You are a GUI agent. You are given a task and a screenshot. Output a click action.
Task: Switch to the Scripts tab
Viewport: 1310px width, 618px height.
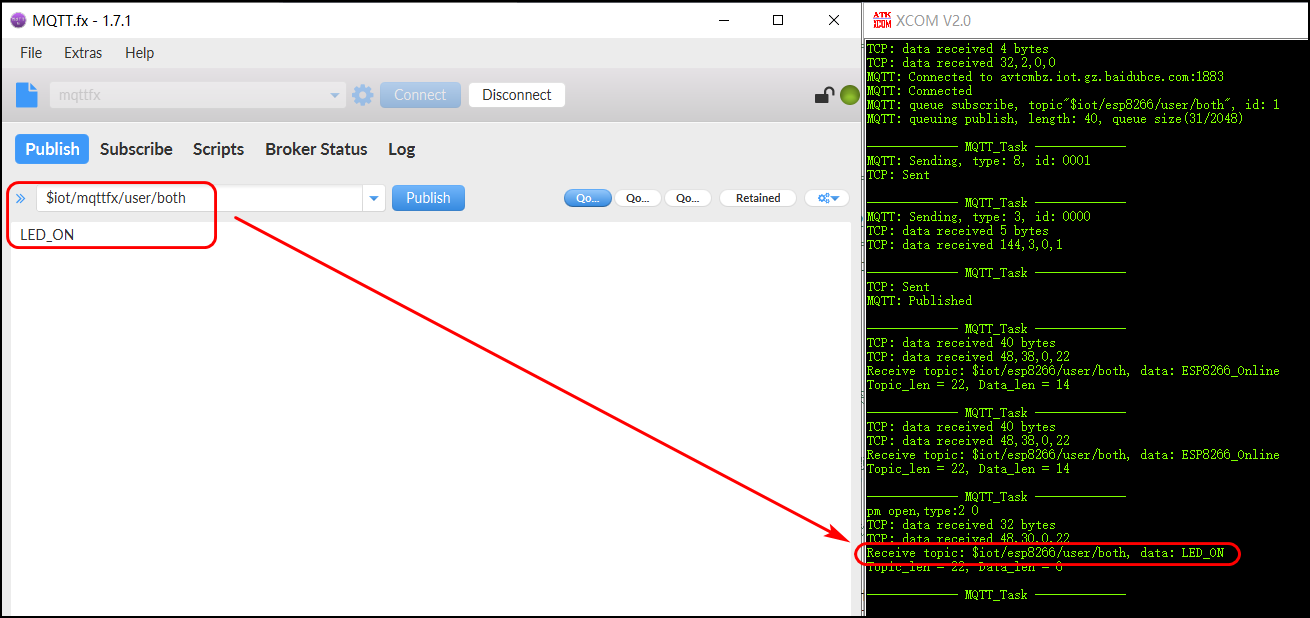218,149
